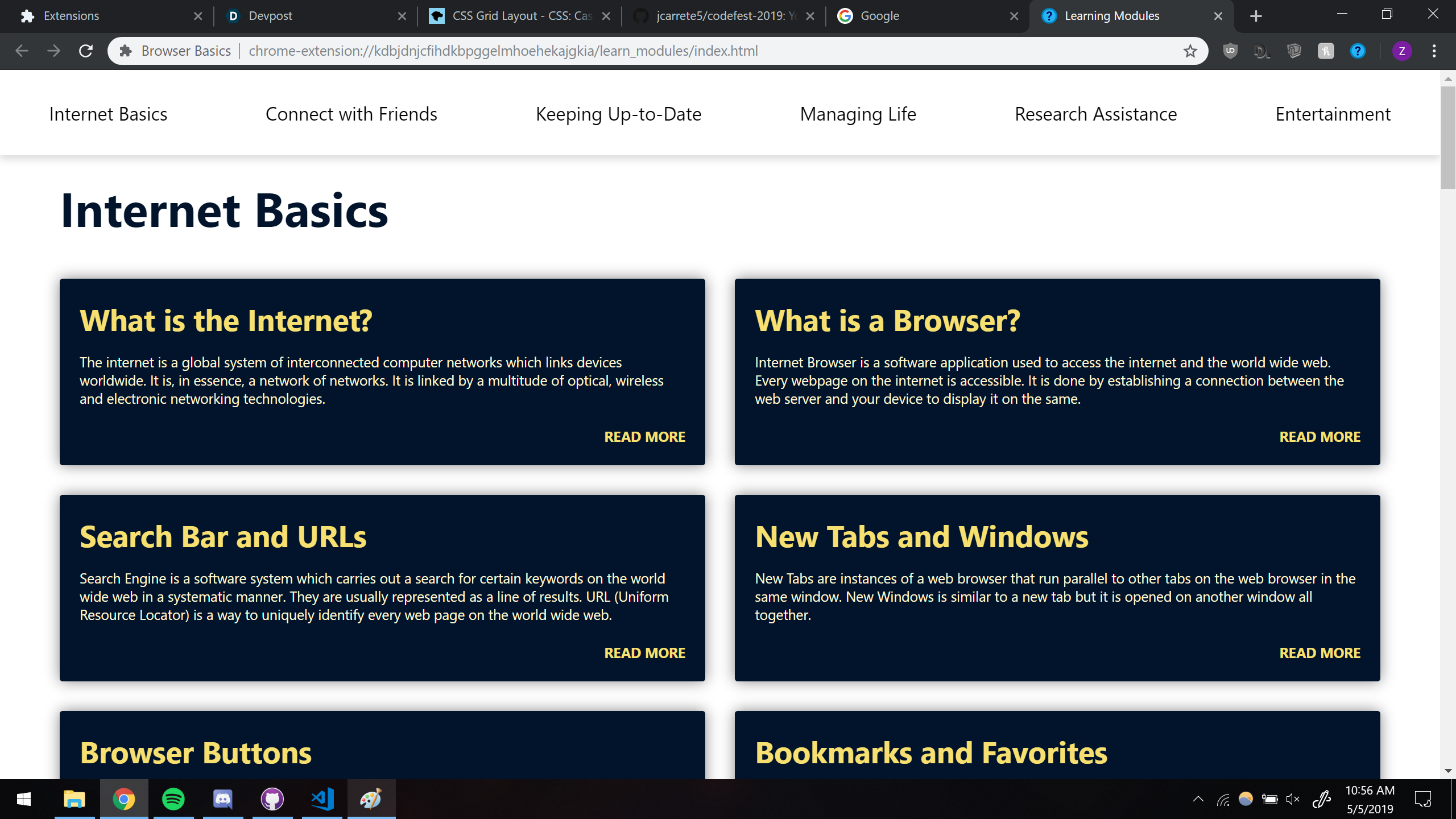Toggle the muted volume tray icon

coord(1293,800)
